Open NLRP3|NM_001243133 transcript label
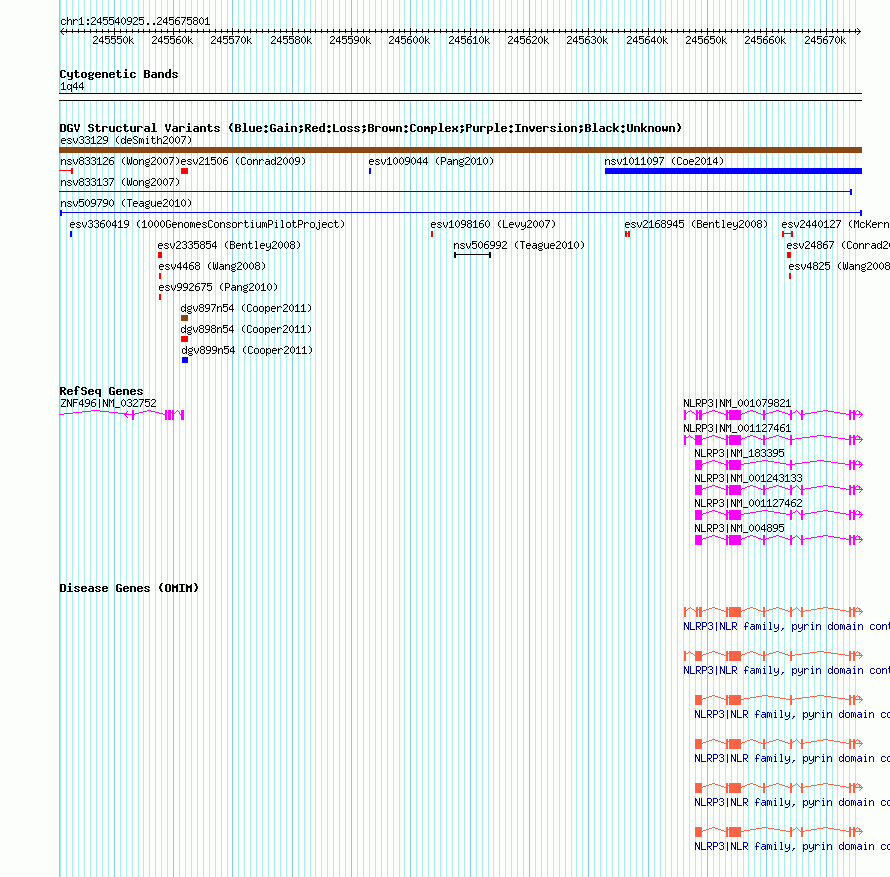 coord(748,478)
